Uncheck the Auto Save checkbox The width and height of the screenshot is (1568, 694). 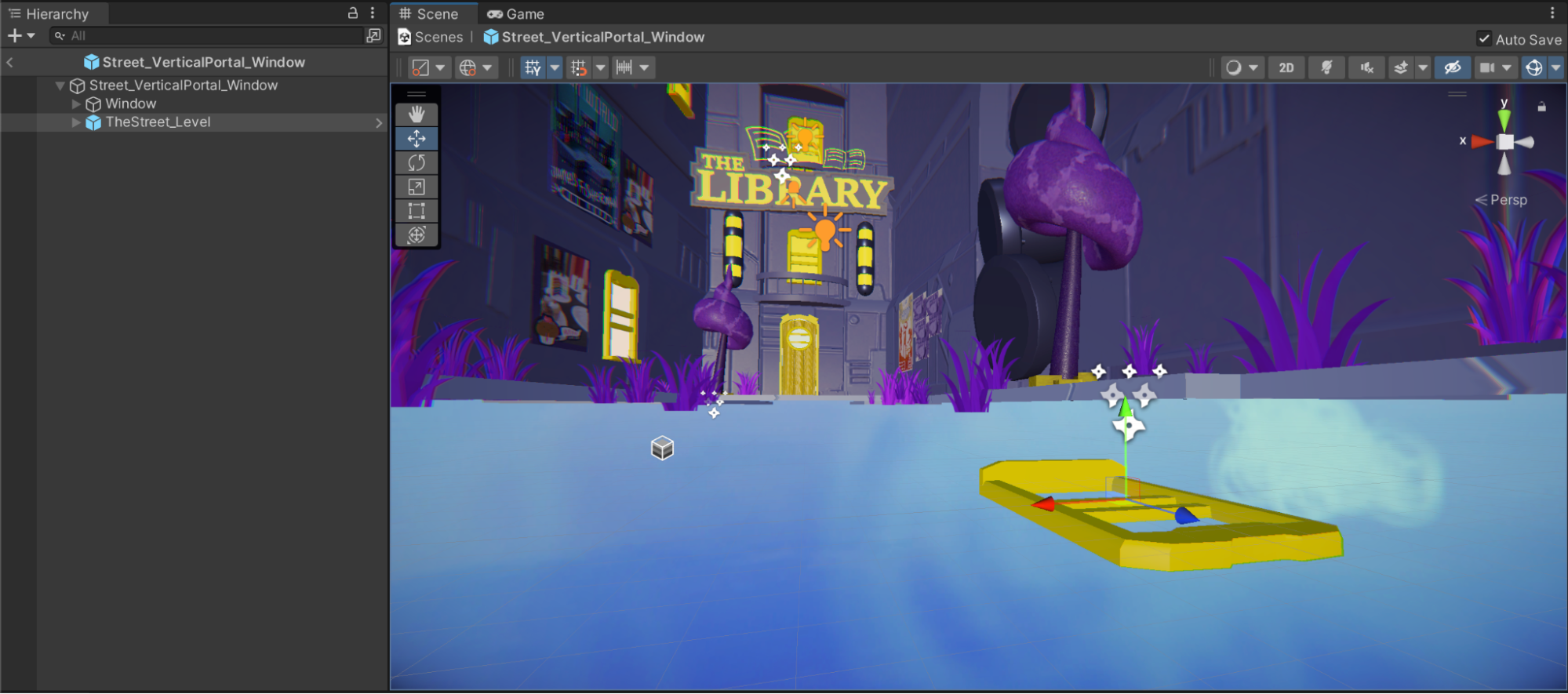(x=1484, y=38)
